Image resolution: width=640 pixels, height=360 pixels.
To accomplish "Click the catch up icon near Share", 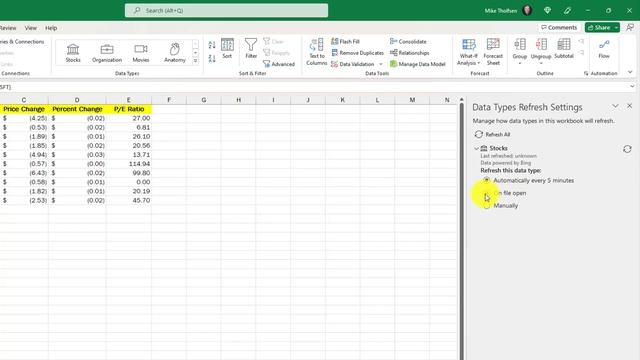I will coord(630,27).
